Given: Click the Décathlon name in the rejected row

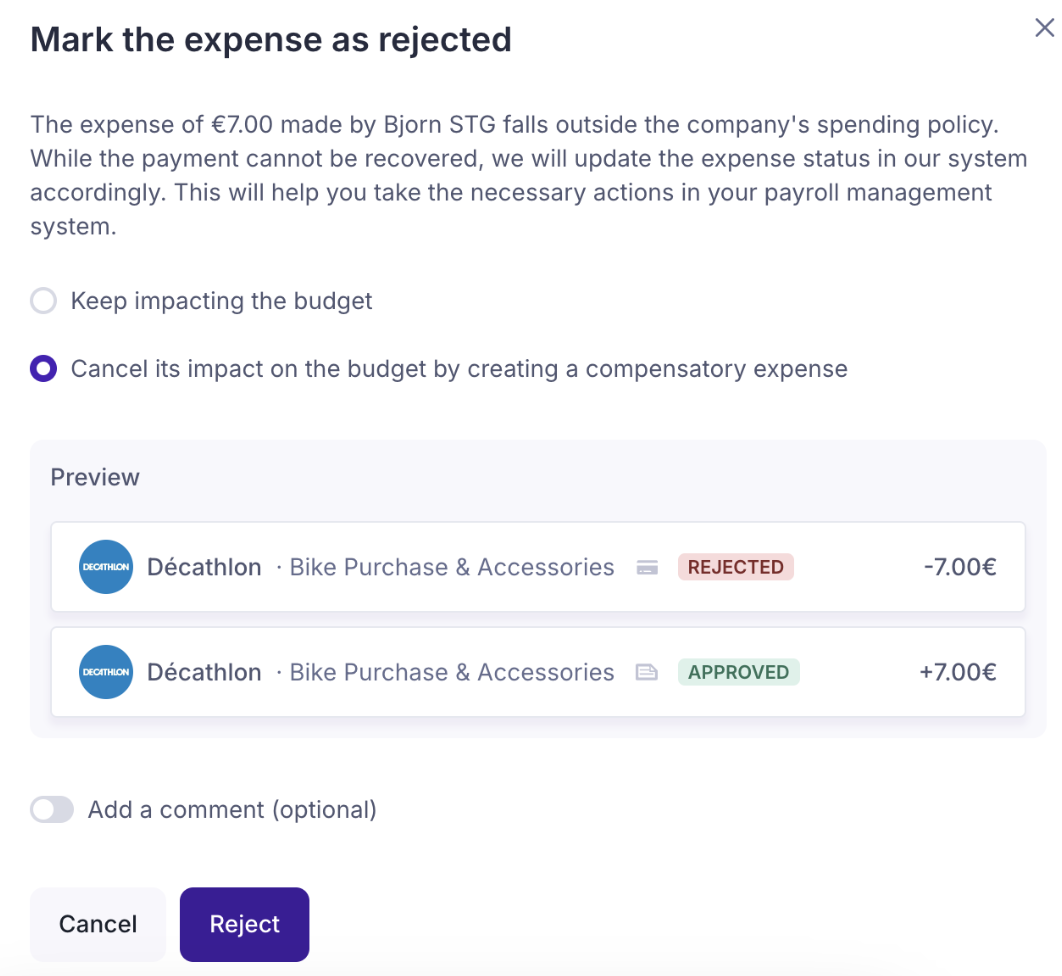Looking at the screenshot, I should point(204,567).
